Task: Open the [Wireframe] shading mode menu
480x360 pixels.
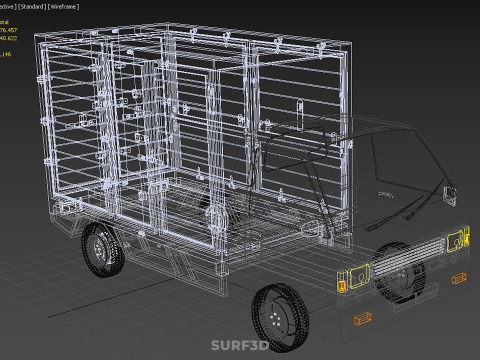Action: pos(63,7)
